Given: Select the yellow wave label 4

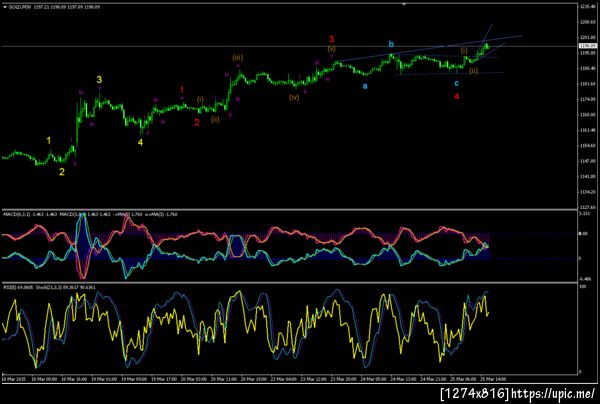Looking at the screenshot, I should pyautogui.click(x=140, y=142).
